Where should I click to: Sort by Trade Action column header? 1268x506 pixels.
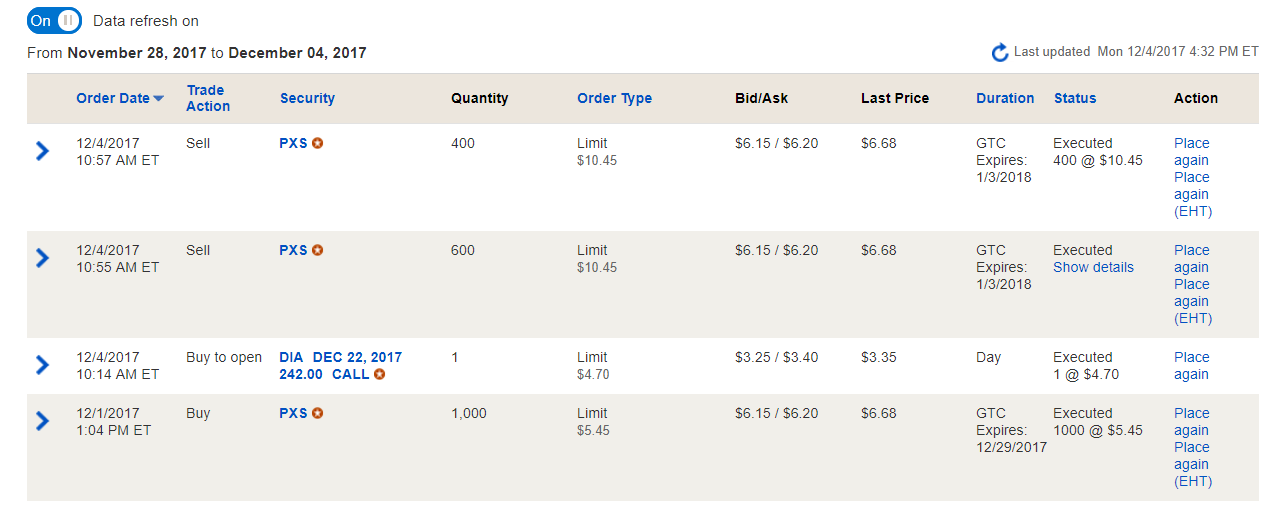tap(207, 98)
